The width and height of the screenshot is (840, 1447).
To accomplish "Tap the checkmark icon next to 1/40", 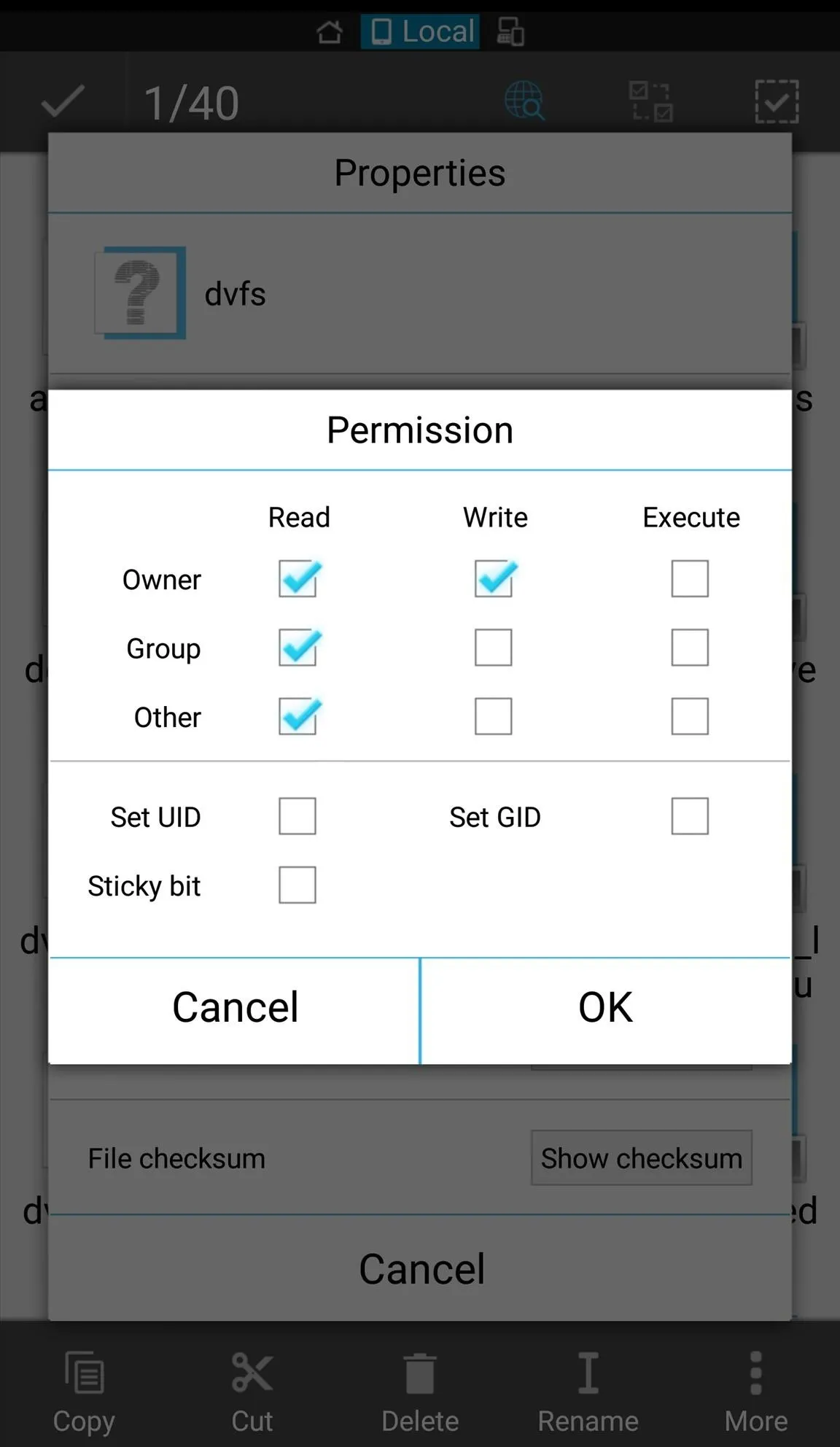I will pyautogui.click(x=63, y=101).
